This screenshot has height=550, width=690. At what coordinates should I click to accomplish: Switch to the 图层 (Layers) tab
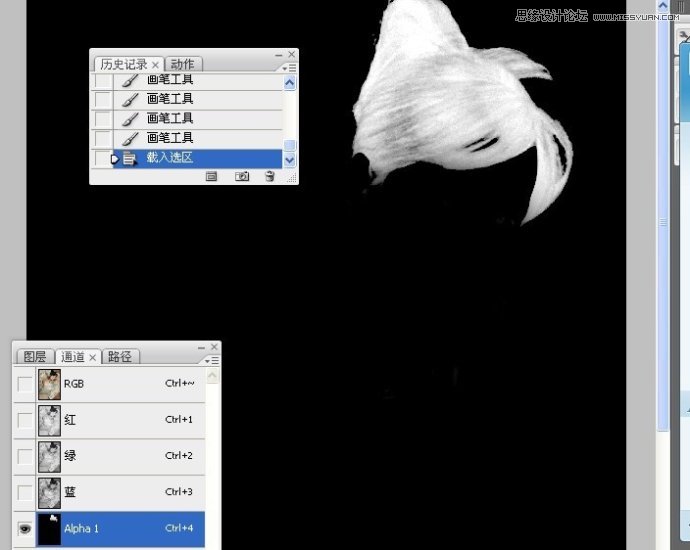point(34,356)
